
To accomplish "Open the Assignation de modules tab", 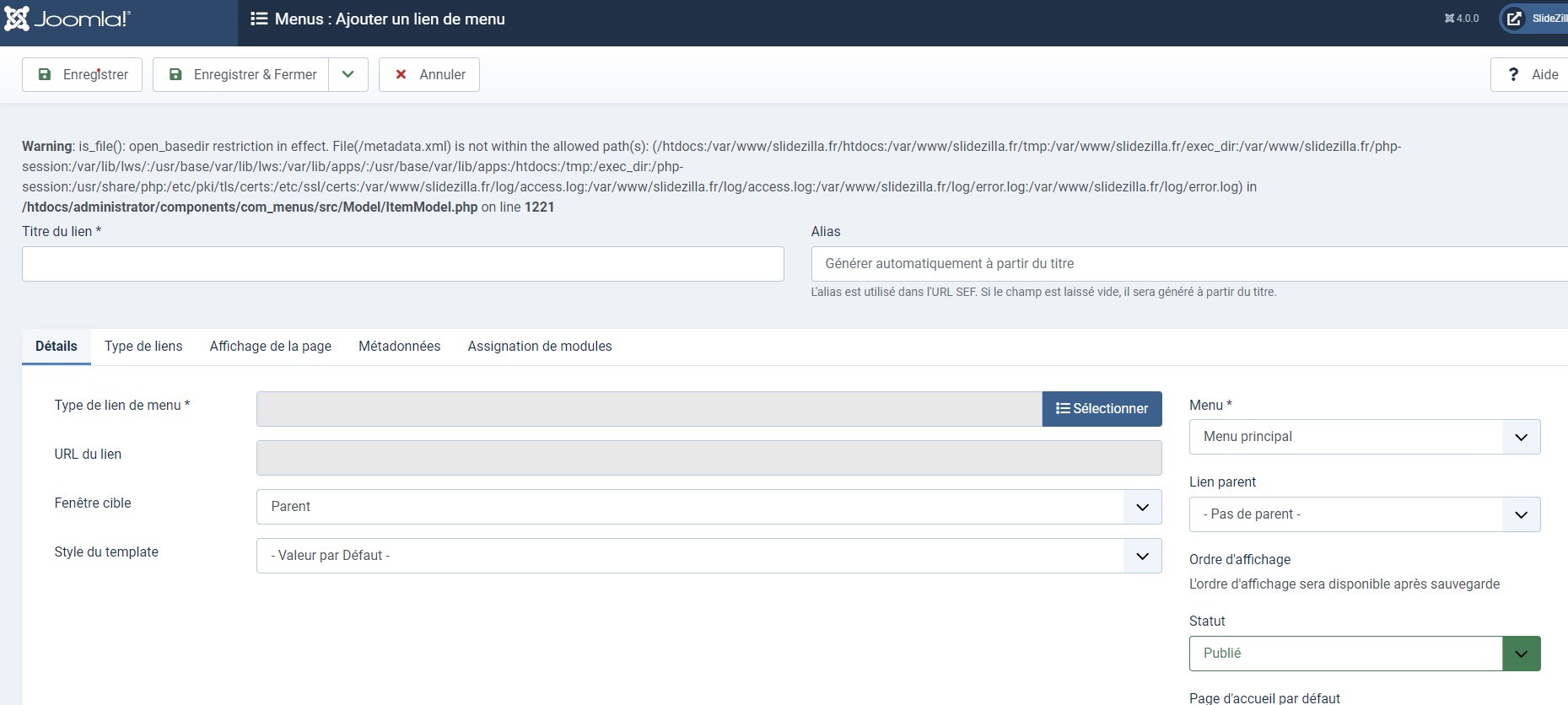I will [540, 346].
